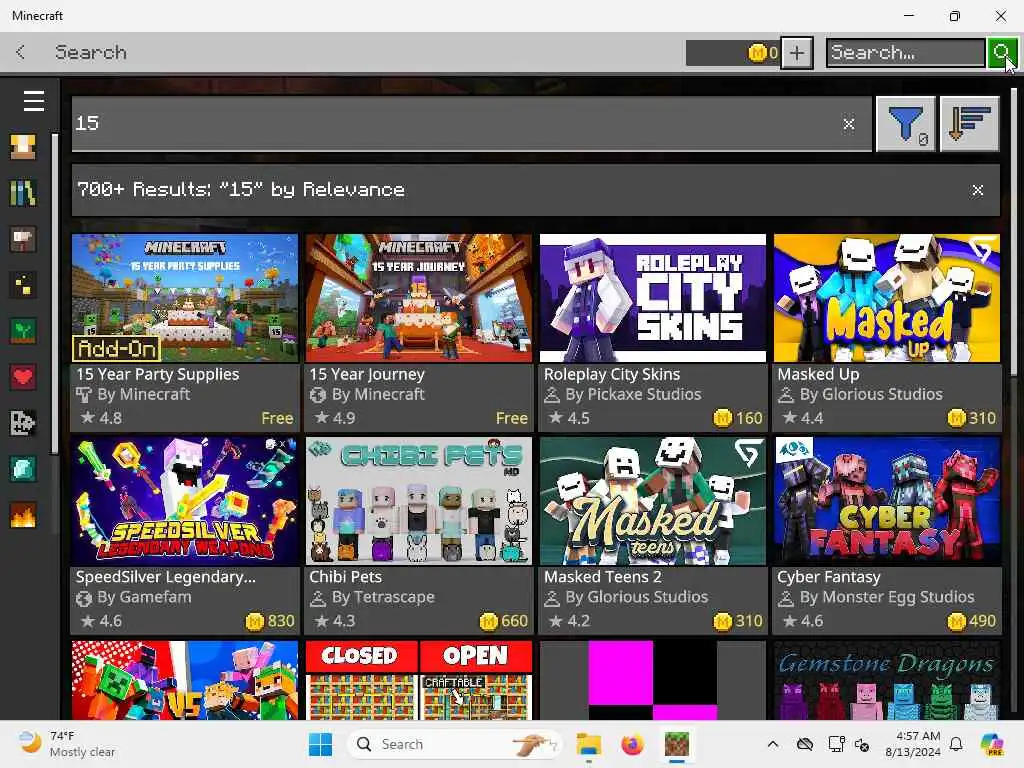The width and height of the screenshot is (1024, 768).
Task: Open the clock showing 4:57 AM
Action: click(912, 744)
